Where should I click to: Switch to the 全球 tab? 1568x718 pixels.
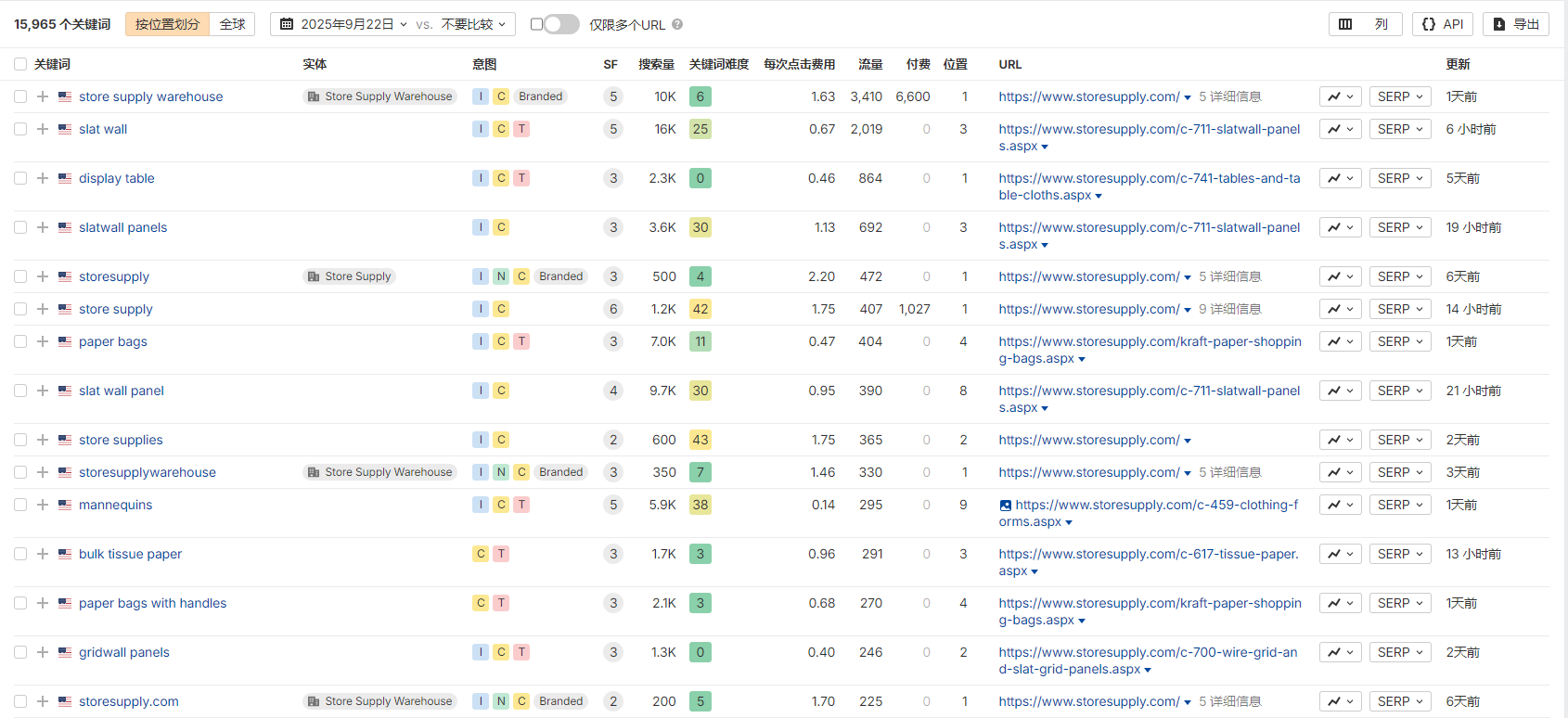coord(232,24)
